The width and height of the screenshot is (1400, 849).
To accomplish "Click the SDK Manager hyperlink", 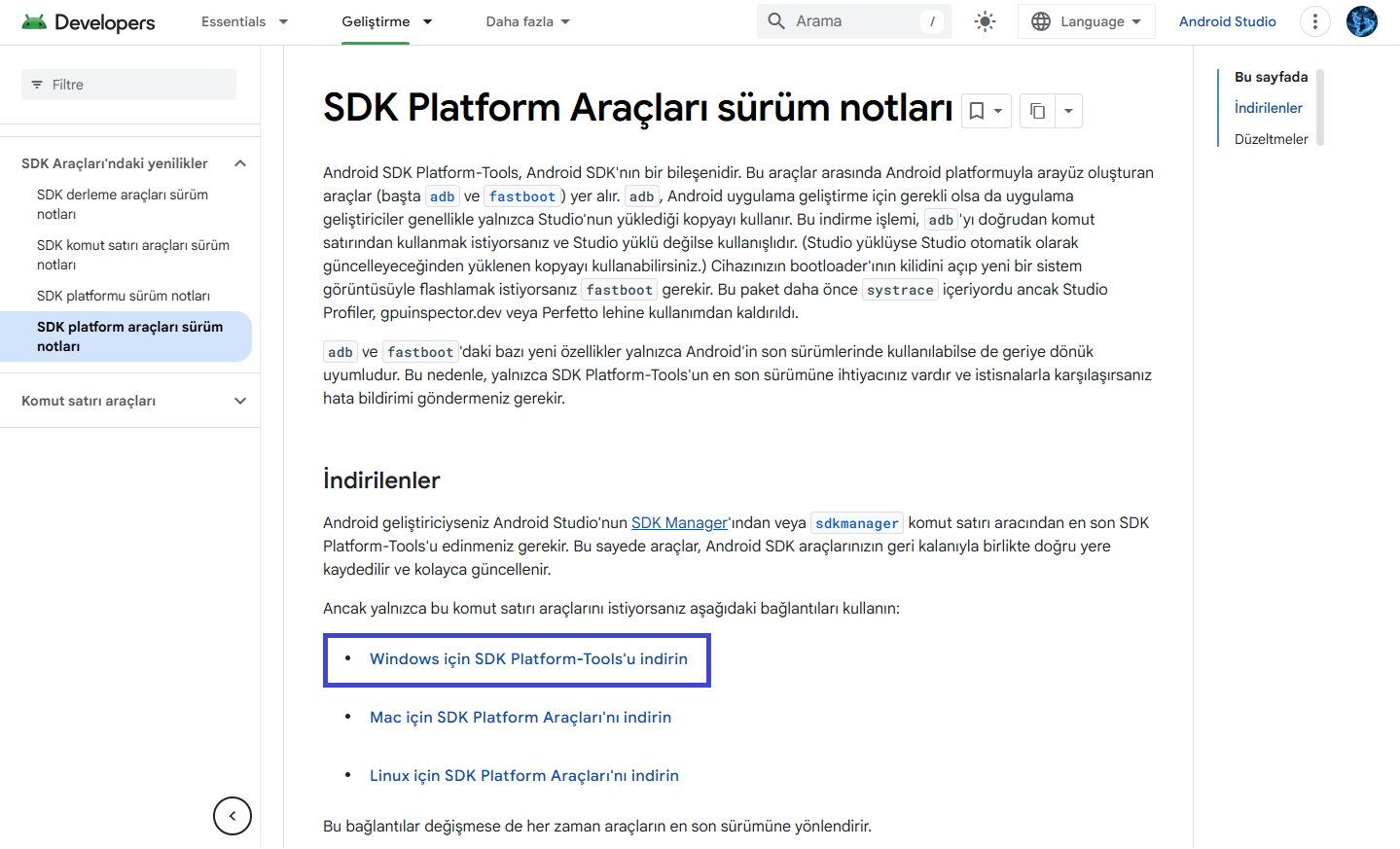I will (x=679, y=523).
